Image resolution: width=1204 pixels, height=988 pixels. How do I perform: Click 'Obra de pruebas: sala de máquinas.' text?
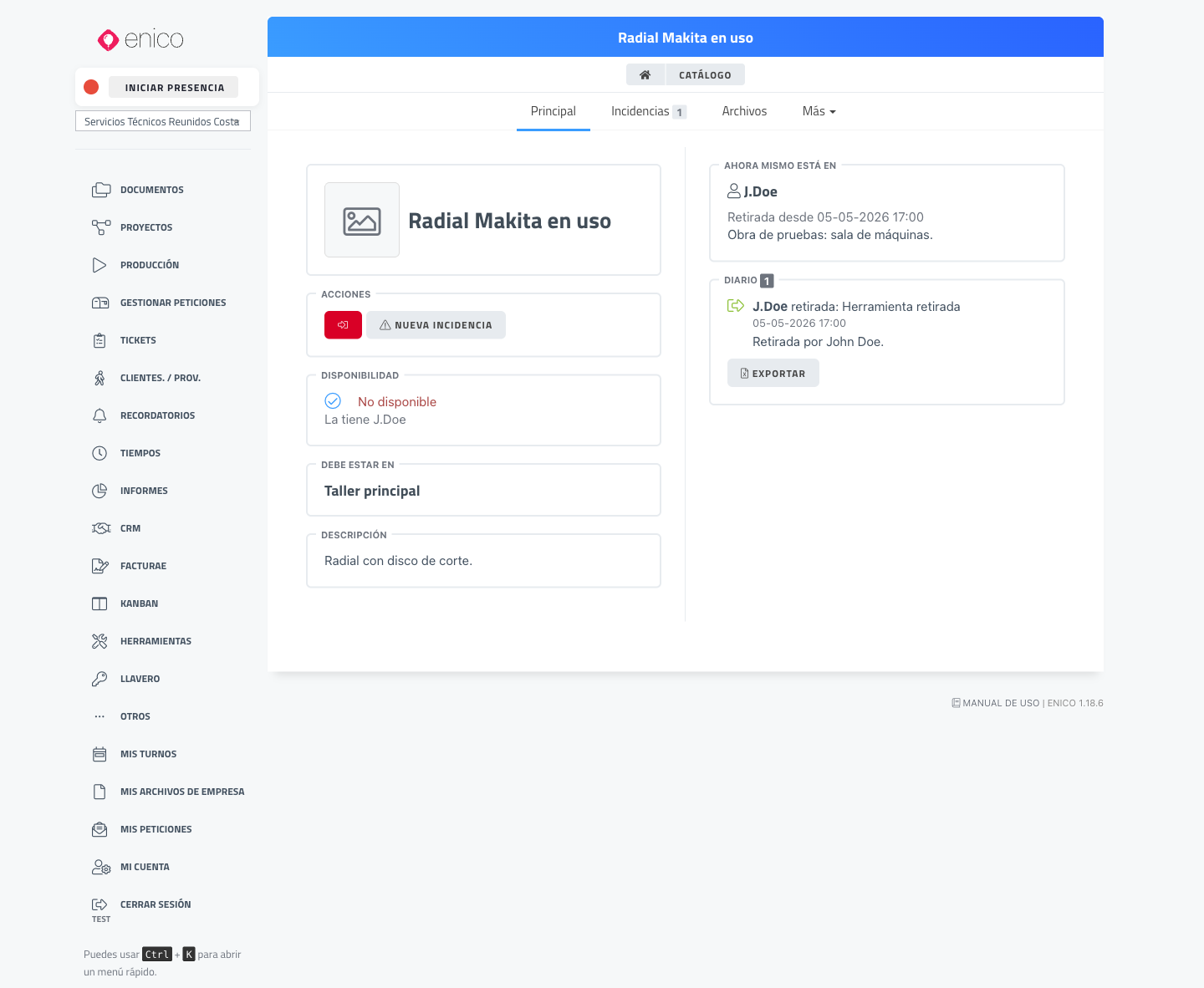(830, 235)
